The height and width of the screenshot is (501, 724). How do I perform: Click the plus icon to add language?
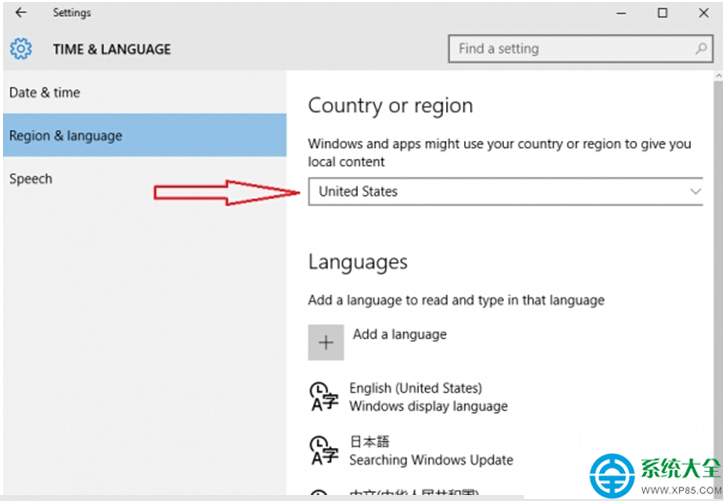point(326,342)
